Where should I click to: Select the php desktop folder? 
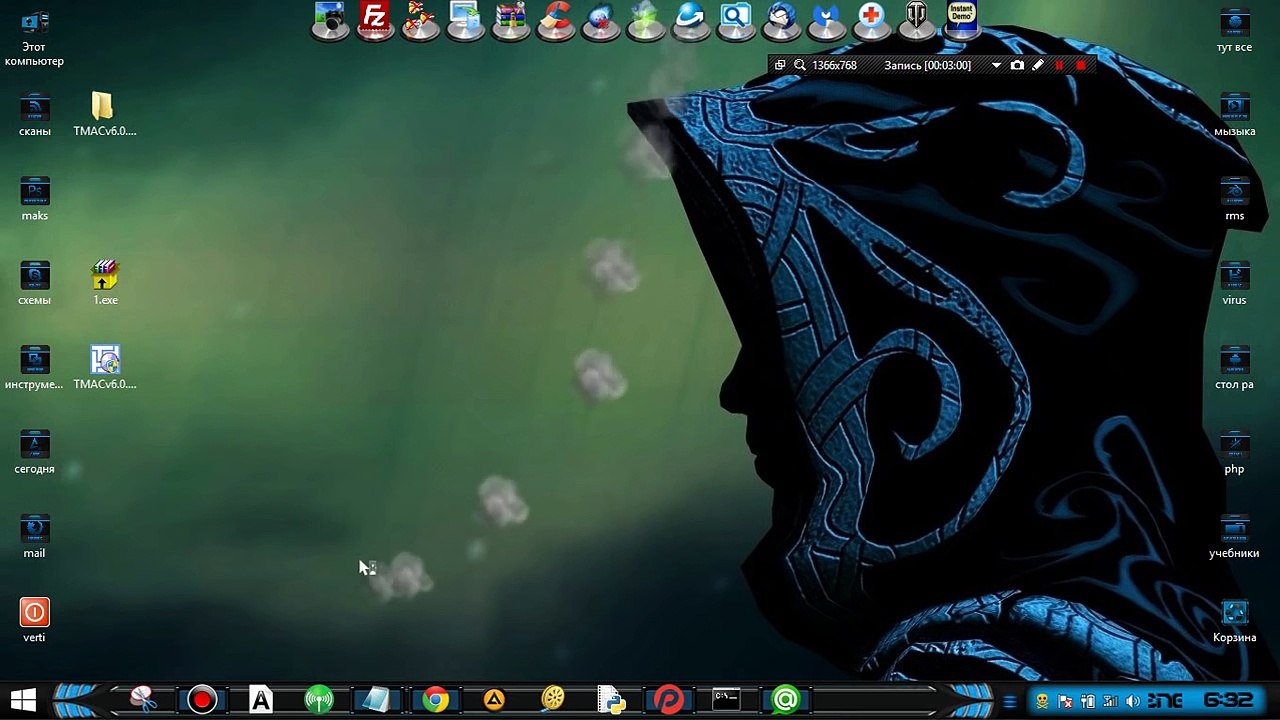[x=1234, y=452]
